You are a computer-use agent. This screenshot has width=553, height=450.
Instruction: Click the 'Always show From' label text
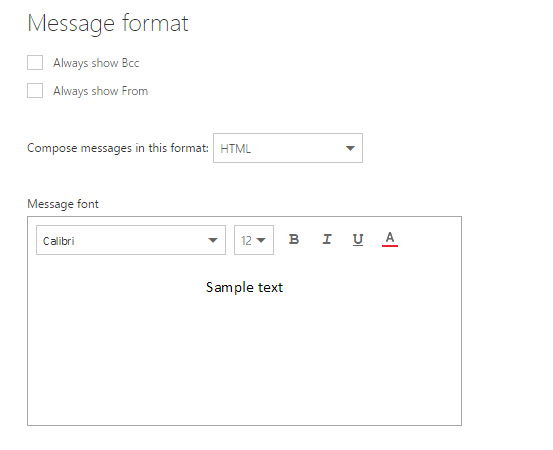(101, 91)
